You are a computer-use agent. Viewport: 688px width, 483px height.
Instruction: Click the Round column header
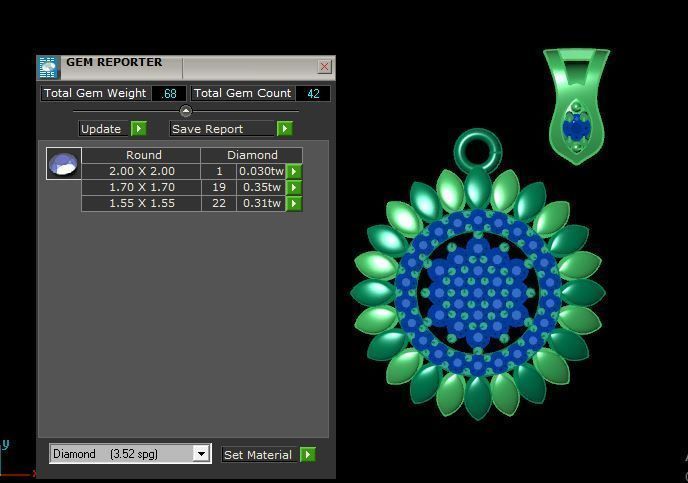click(x=141, y=155)
